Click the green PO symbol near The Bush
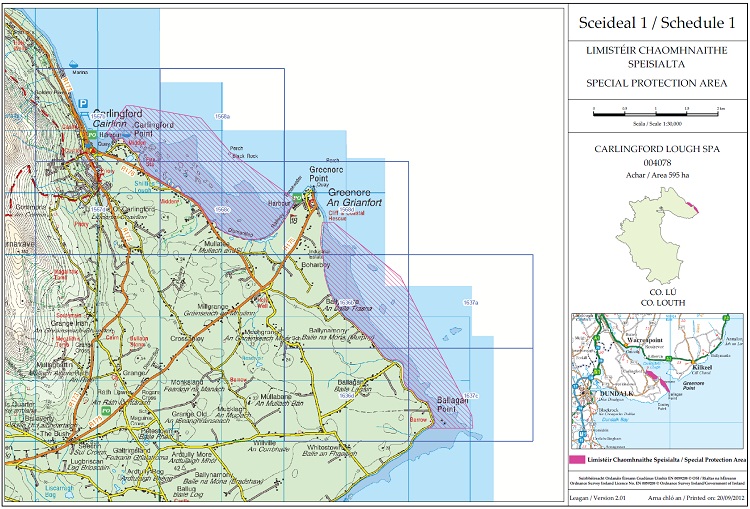This screenshot has width=750, height=509. [x=108, y=410]
